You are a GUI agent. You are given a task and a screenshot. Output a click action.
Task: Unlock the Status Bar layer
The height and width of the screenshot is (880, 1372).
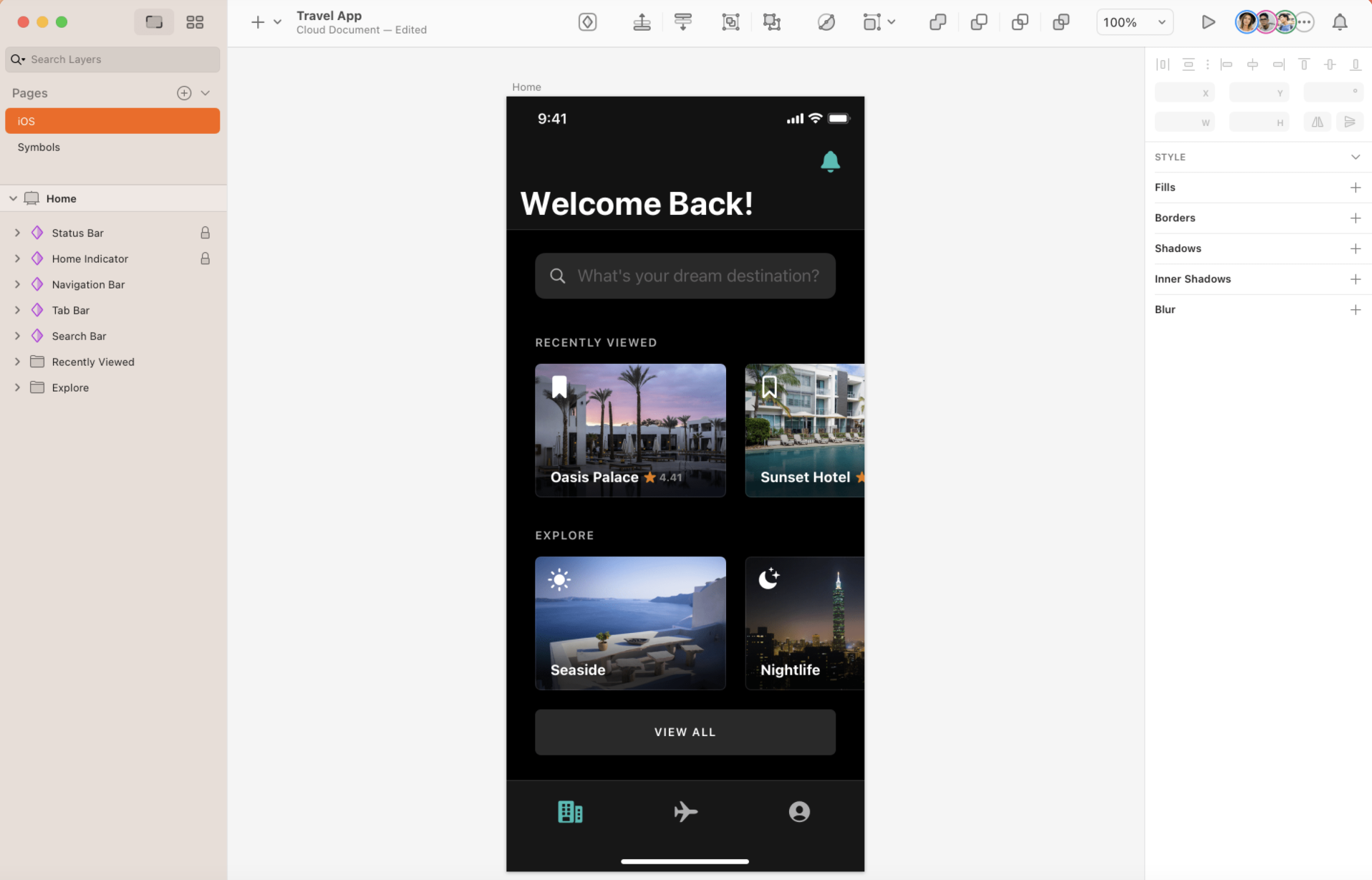[205, 233]
